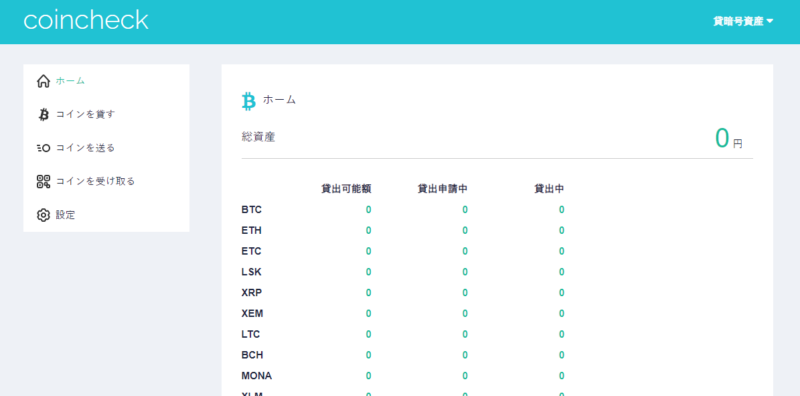Click the gear icon beside 設定

[x=43, y=215]
